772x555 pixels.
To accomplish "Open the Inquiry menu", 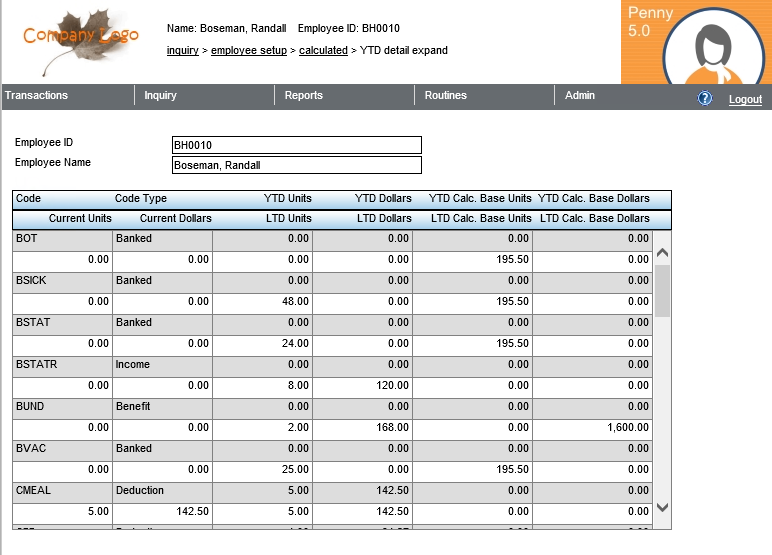I will tap(160, 96).
